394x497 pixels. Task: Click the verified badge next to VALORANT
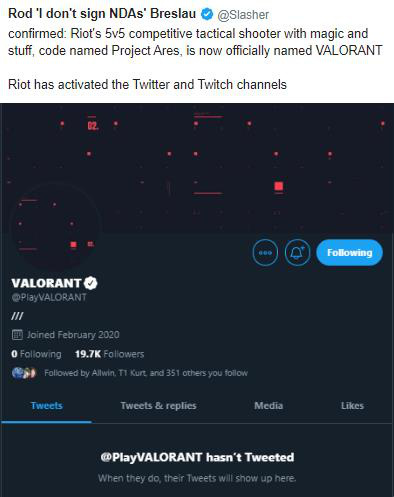pos(90,283)
